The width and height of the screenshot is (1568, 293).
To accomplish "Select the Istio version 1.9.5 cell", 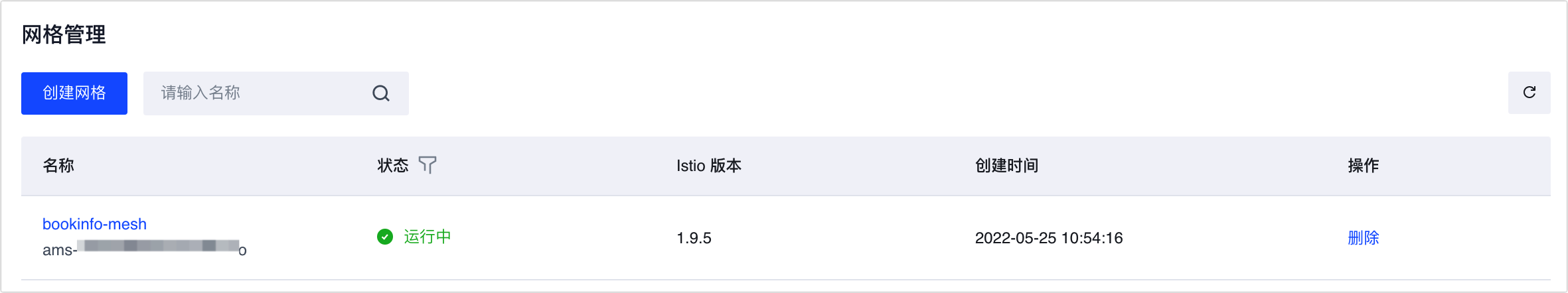I will click(694, 238).
